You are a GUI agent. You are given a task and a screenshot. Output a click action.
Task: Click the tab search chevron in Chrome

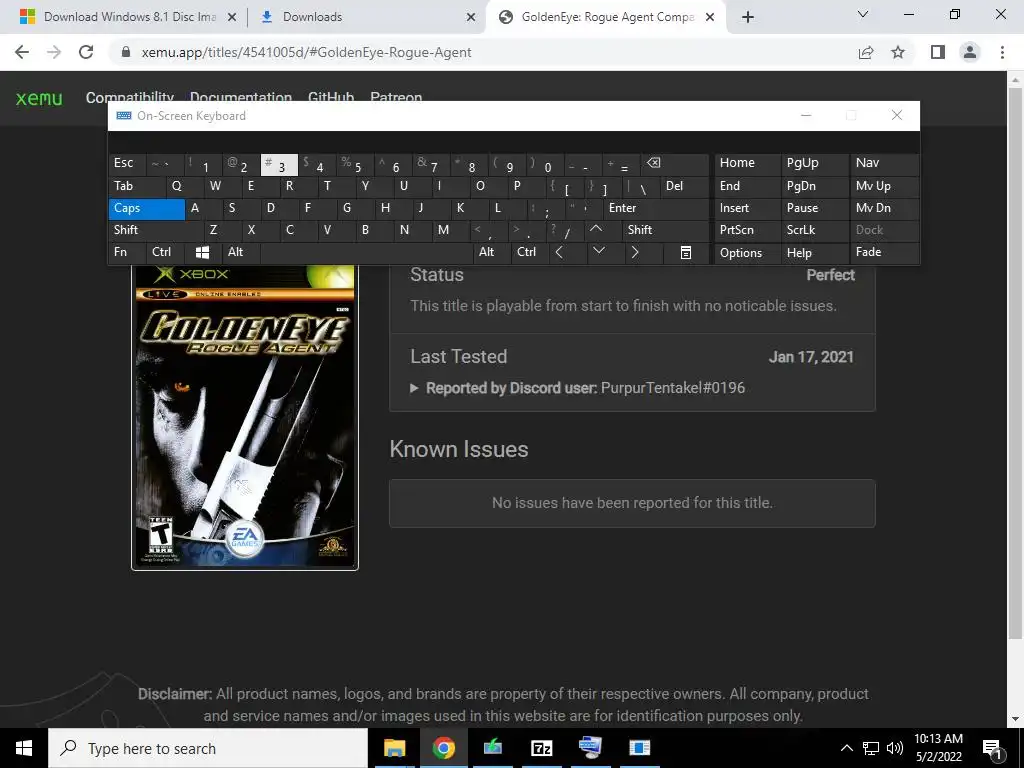point(863,14)
